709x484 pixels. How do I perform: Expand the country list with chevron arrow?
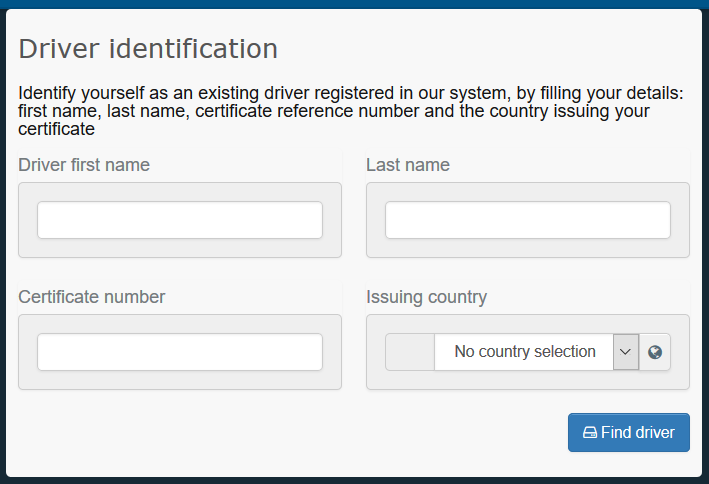tap(626, 352)
